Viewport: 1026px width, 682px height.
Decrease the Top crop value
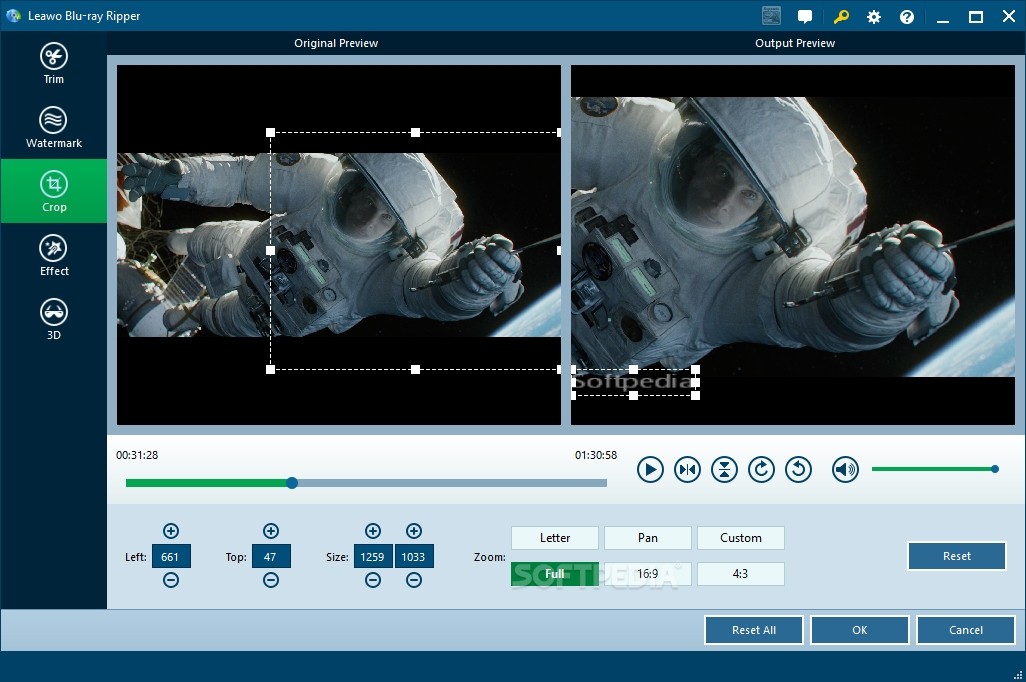(271, 580)
